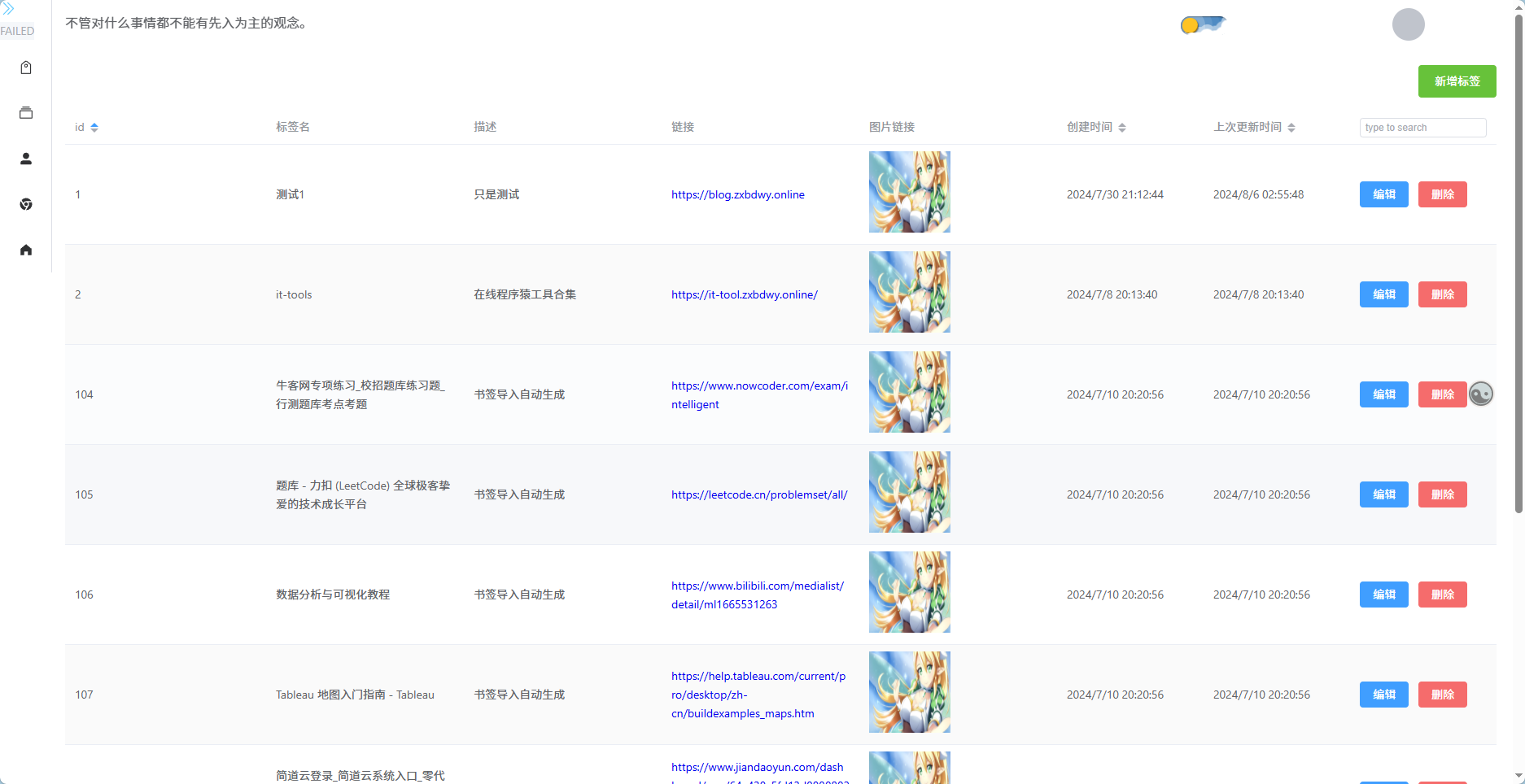Image resolution: width=1525 pixels, height=784 pixels.
Task: Open the Chrome-style sidebar icon
Action: coord(26,204)
